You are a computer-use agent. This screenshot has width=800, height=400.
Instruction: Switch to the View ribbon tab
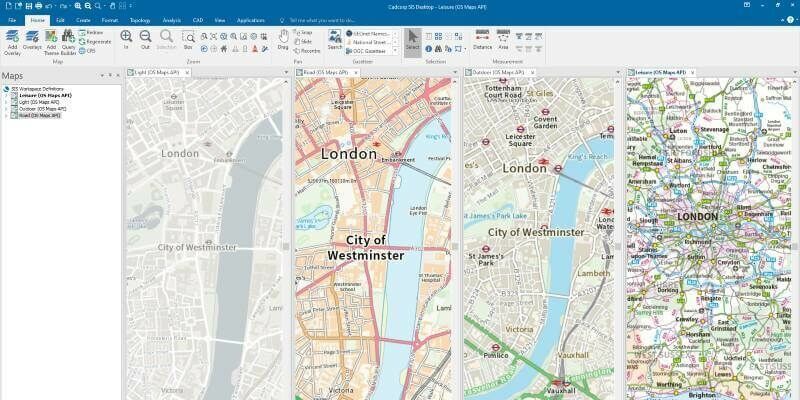(x=220, y=20)
